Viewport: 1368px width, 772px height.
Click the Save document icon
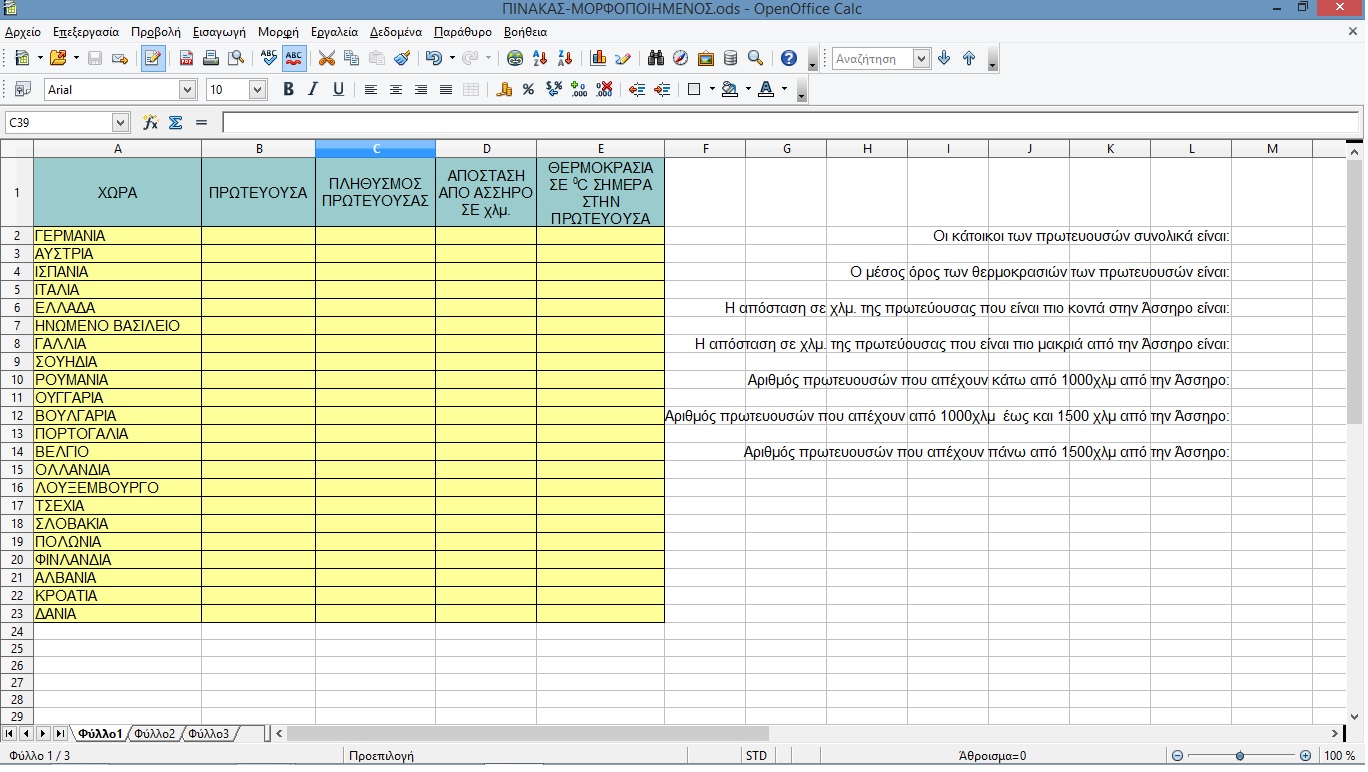[95, 58]
